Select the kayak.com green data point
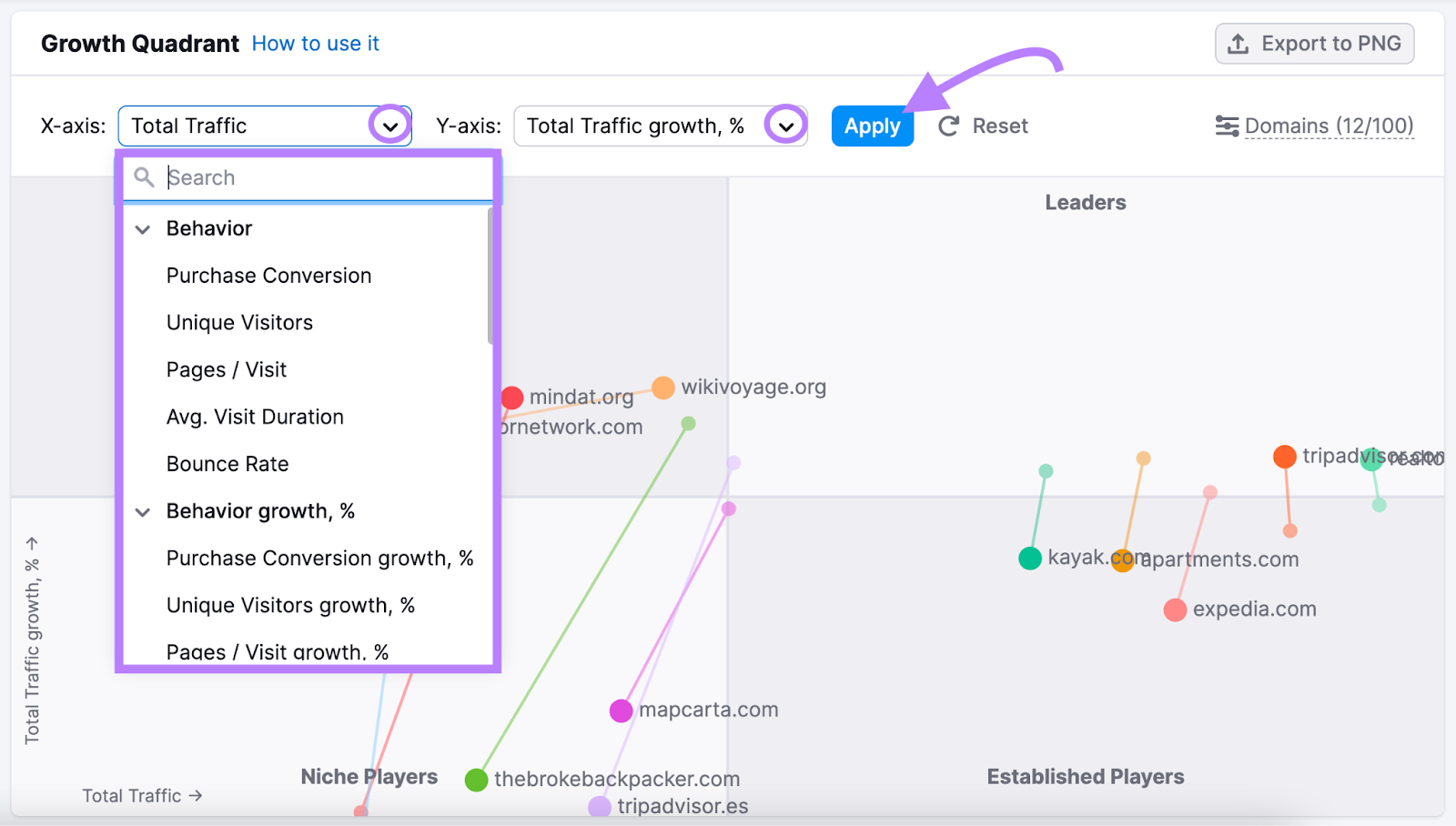Image resolution: width=1456 pixels, height=826 pixels. coord(1030,558)
